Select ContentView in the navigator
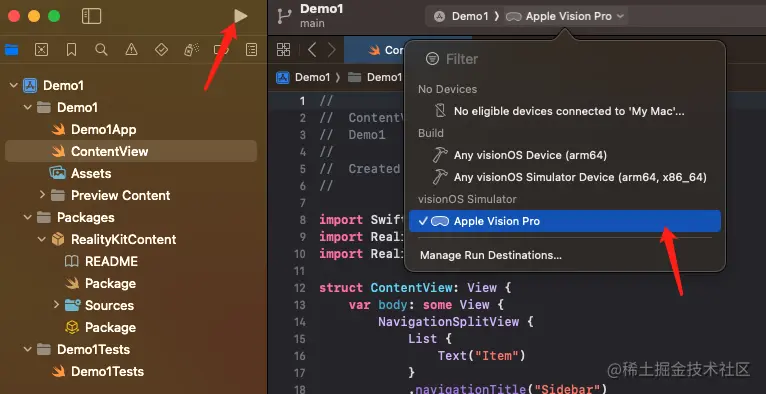 131,151
